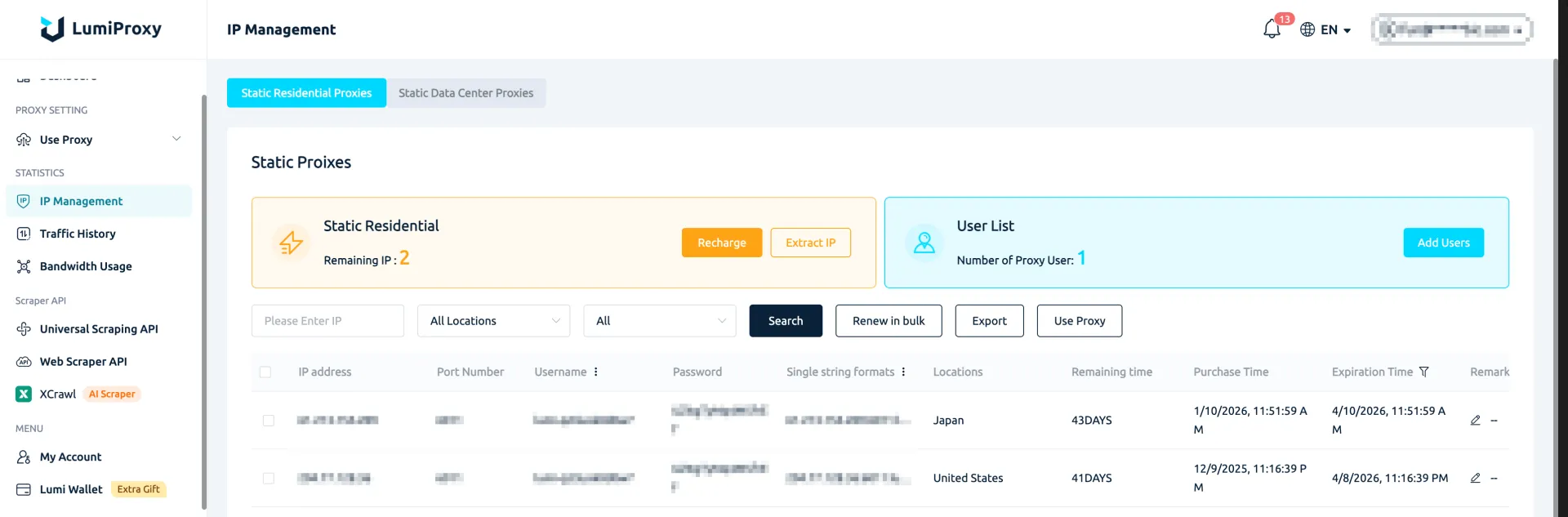Open Traffic History in the sidebar
Screen dimensions: 1568x517
pyautogui.click(x=78, y=234)
